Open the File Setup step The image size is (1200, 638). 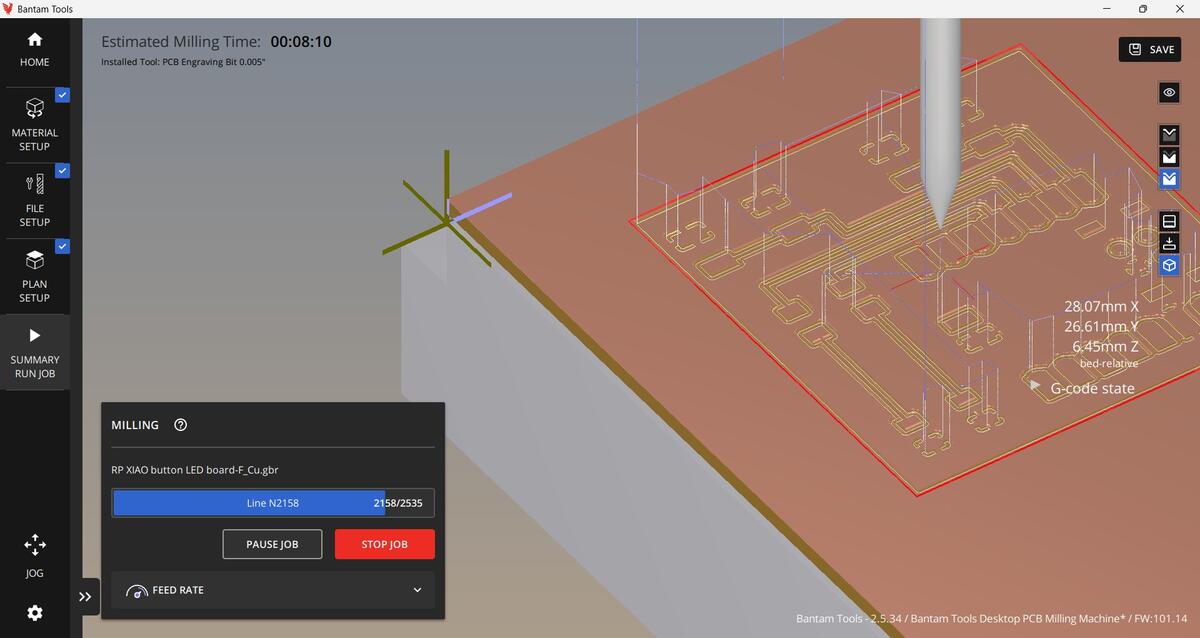(x=35, y=200)
